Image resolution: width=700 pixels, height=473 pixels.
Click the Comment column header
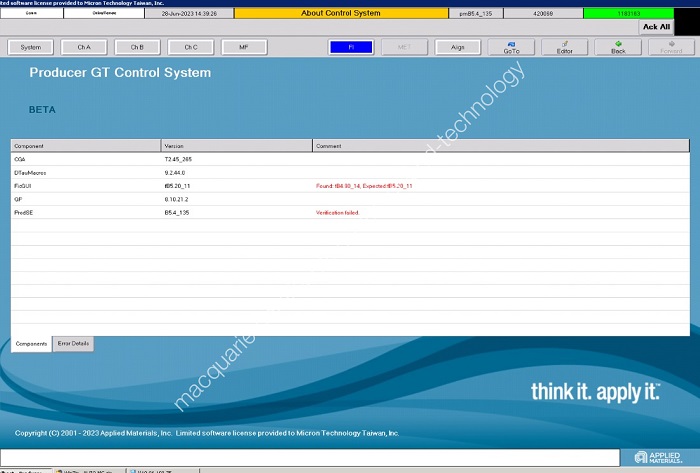pyautogui.click(x=500, y=146)
